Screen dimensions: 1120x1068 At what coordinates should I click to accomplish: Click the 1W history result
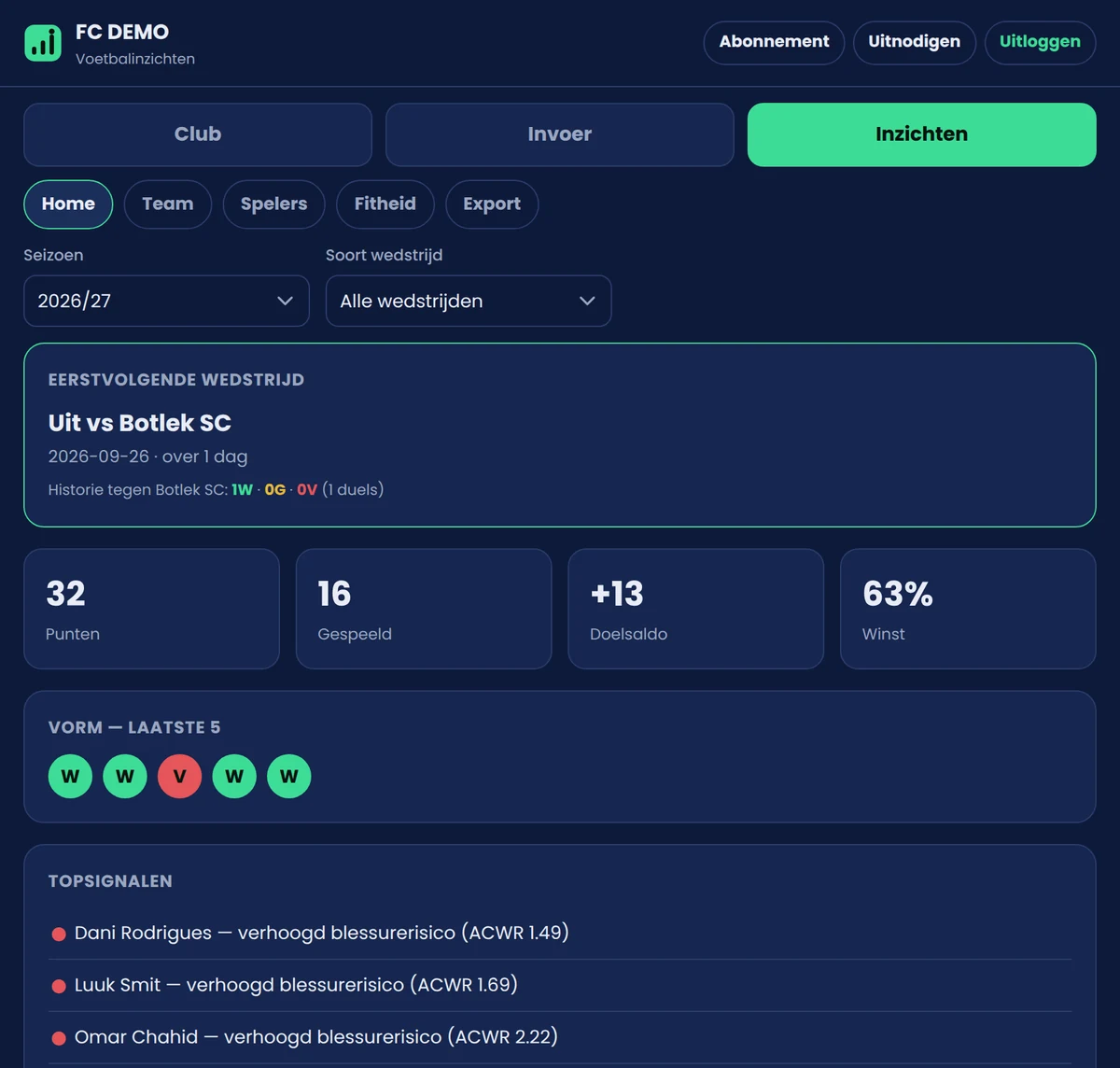tap(242, 489)
